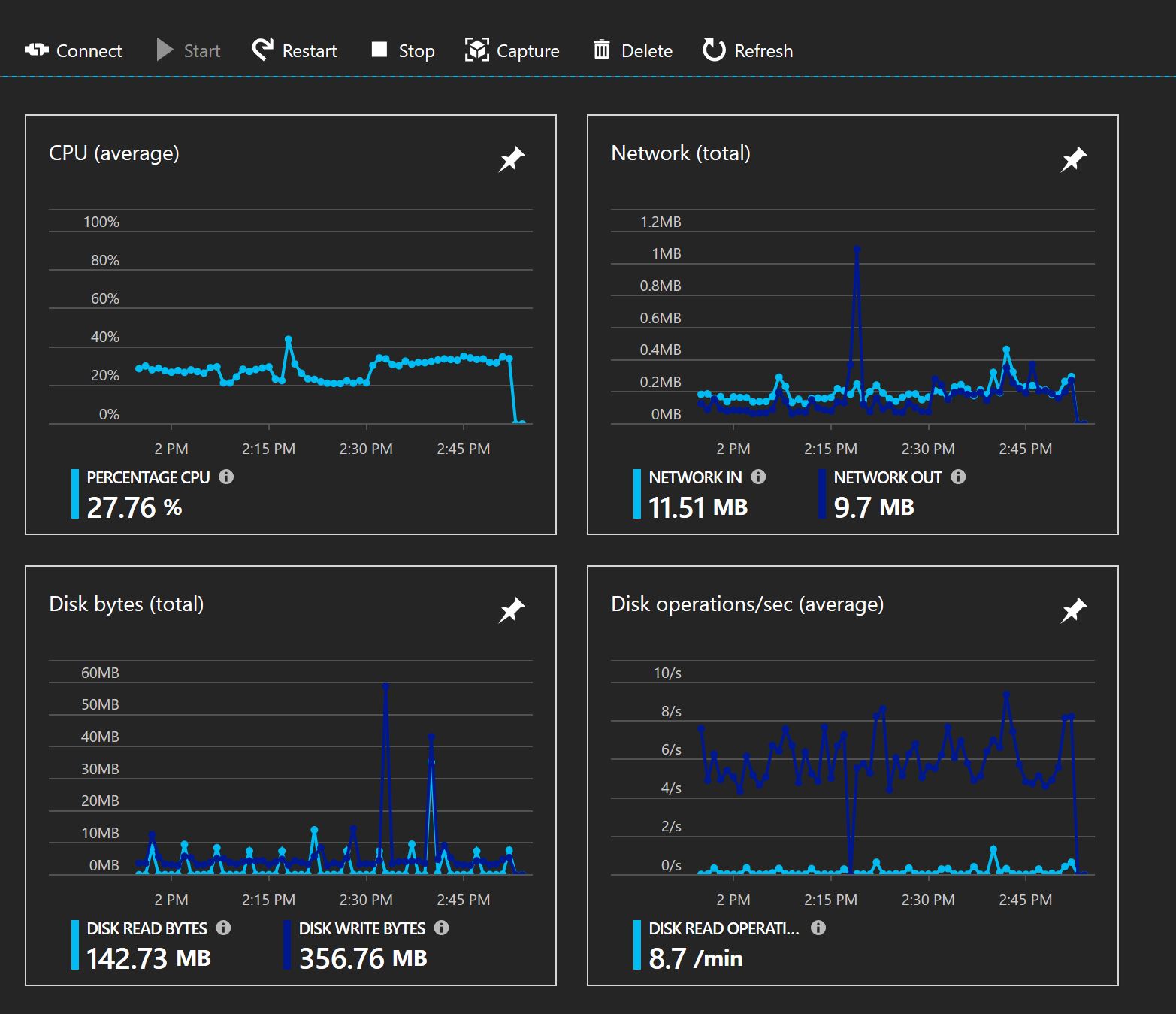Image resolution: width=1176 pixels, height=1014 pixels.
Task: Show info for Disk Write Bytes
Action: [442, 928]
